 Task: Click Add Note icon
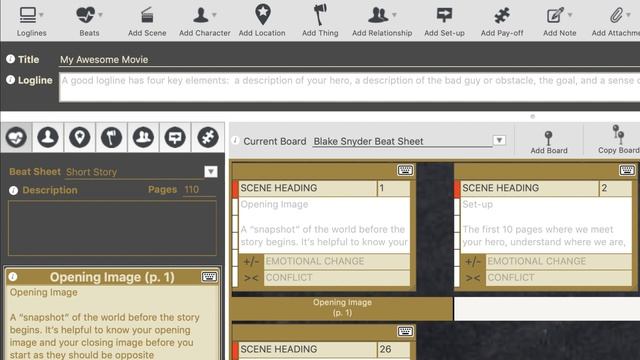pyautogui.click(x=555, y=15)
